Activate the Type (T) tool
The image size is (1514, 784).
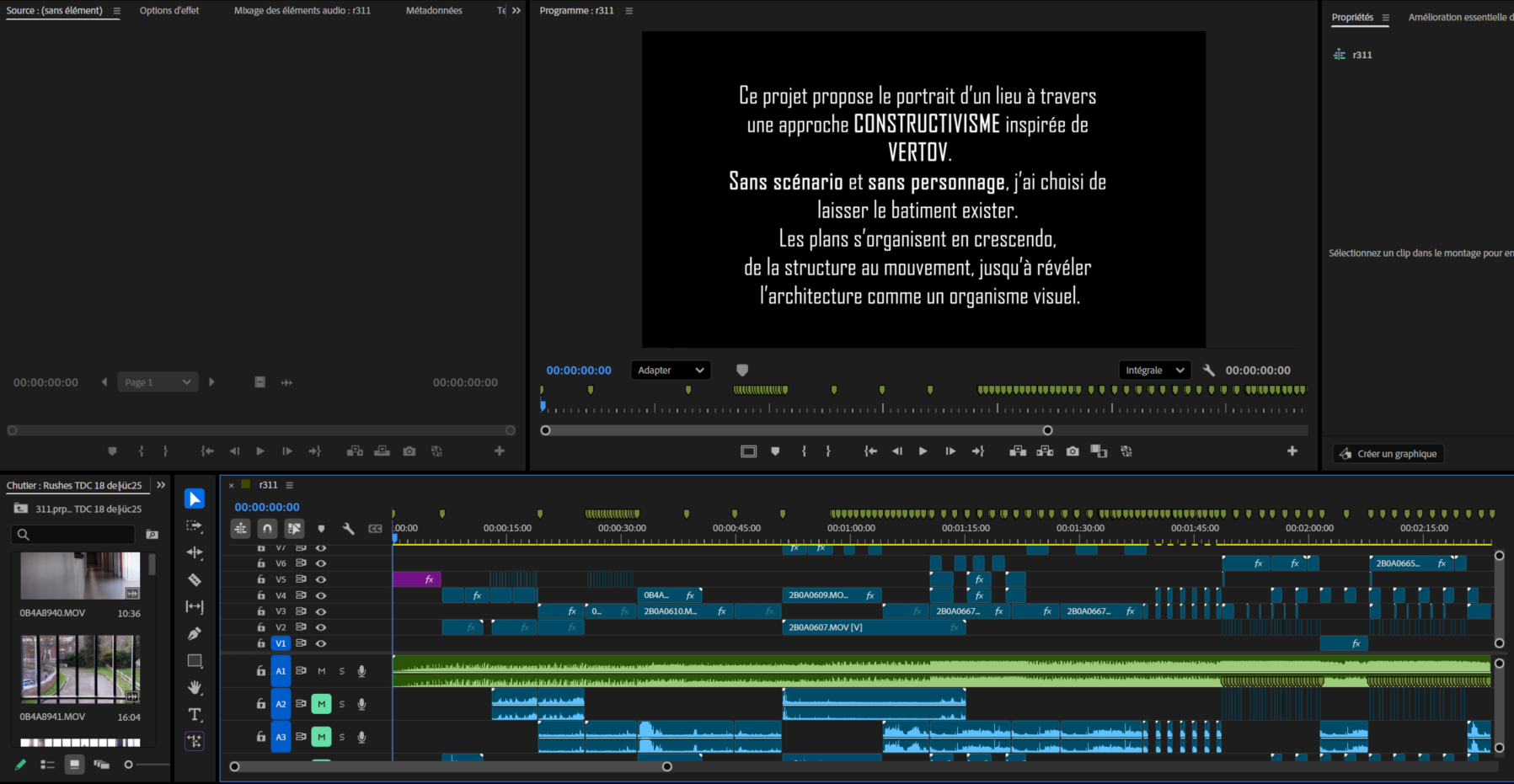195,714
